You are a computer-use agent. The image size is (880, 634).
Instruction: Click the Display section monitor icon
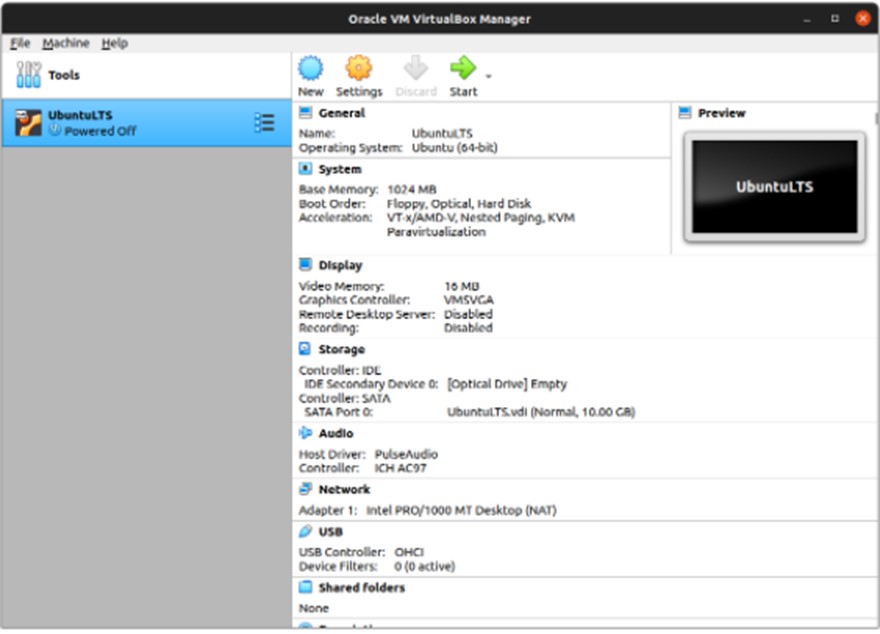305,265
